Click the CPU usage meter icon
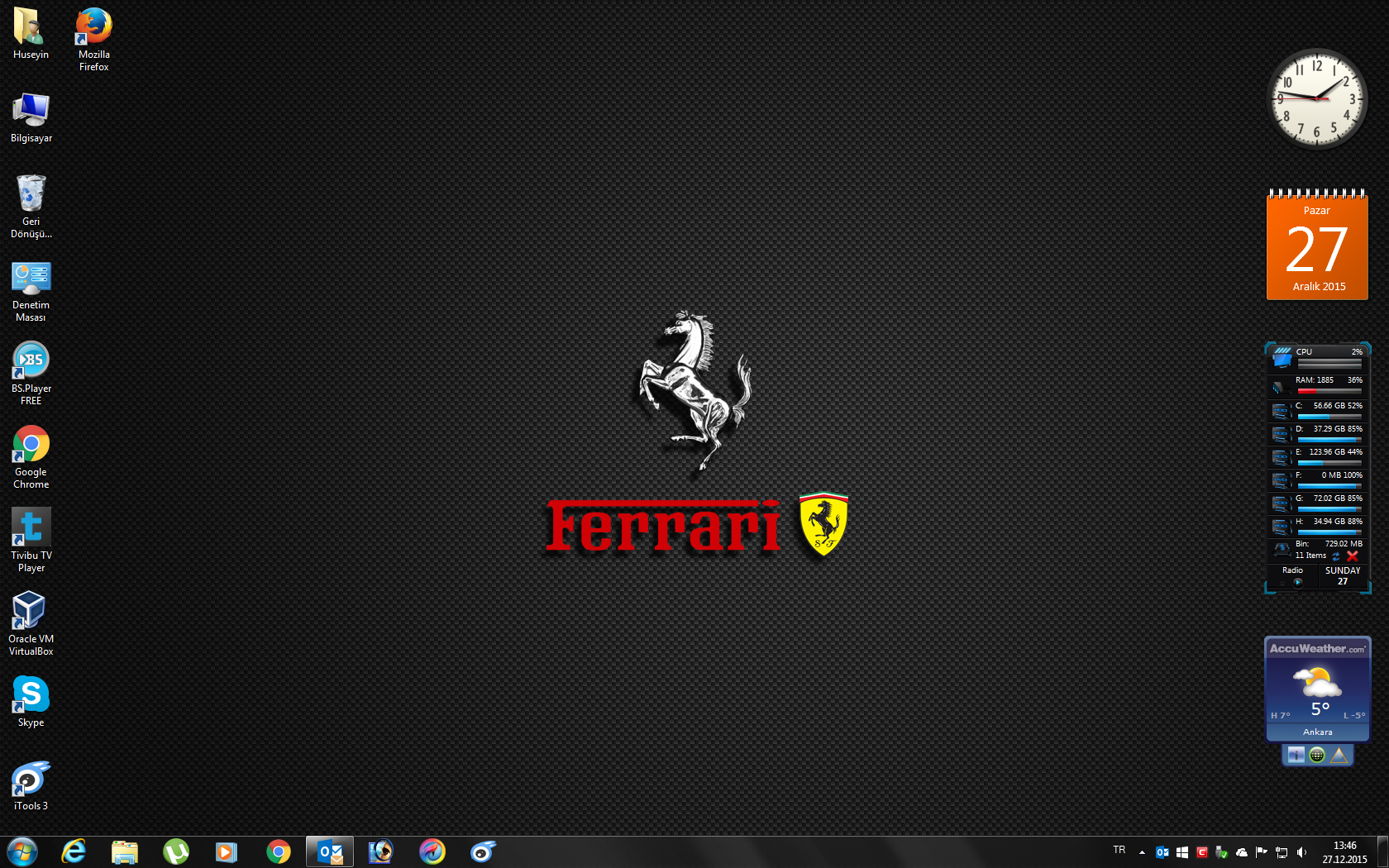The image size is (1389, 868). (x=1282, y=358)
